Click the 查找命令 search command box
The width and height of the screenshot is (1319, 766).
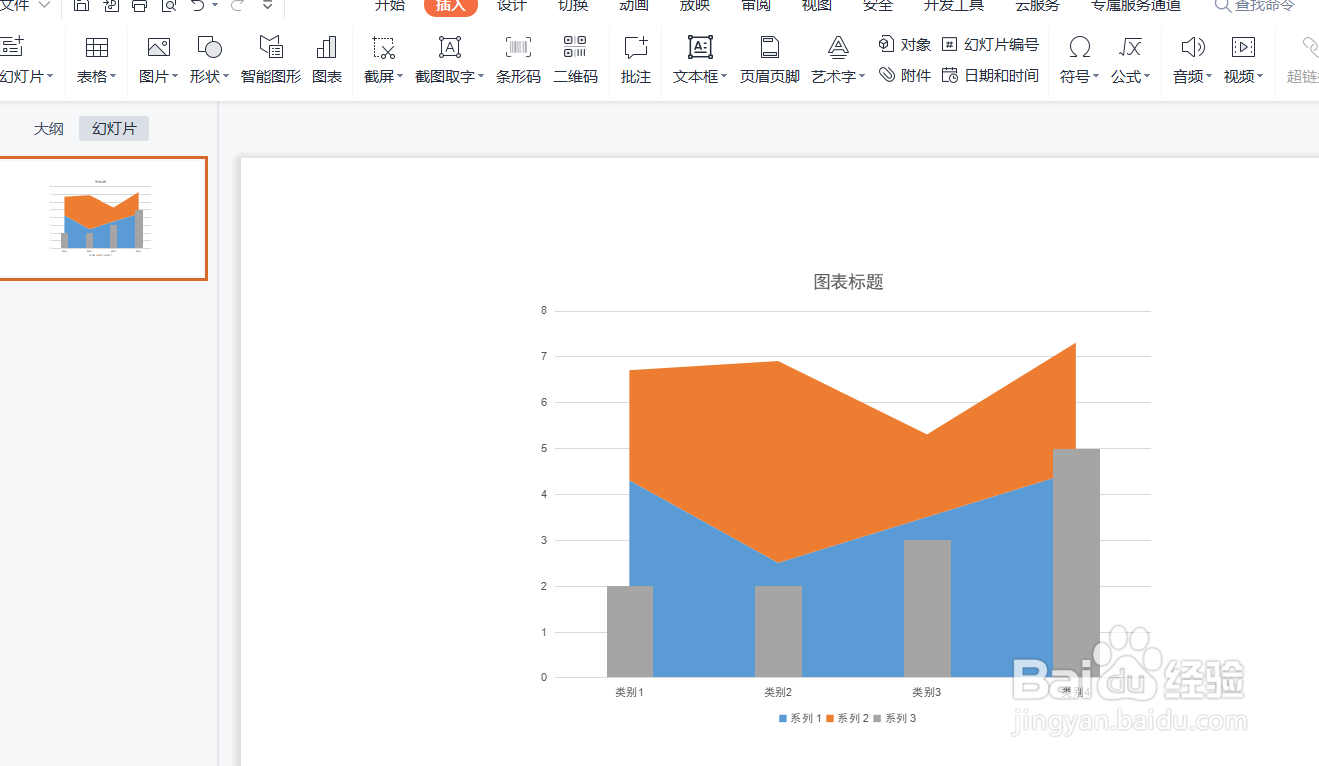point(1255,5)
